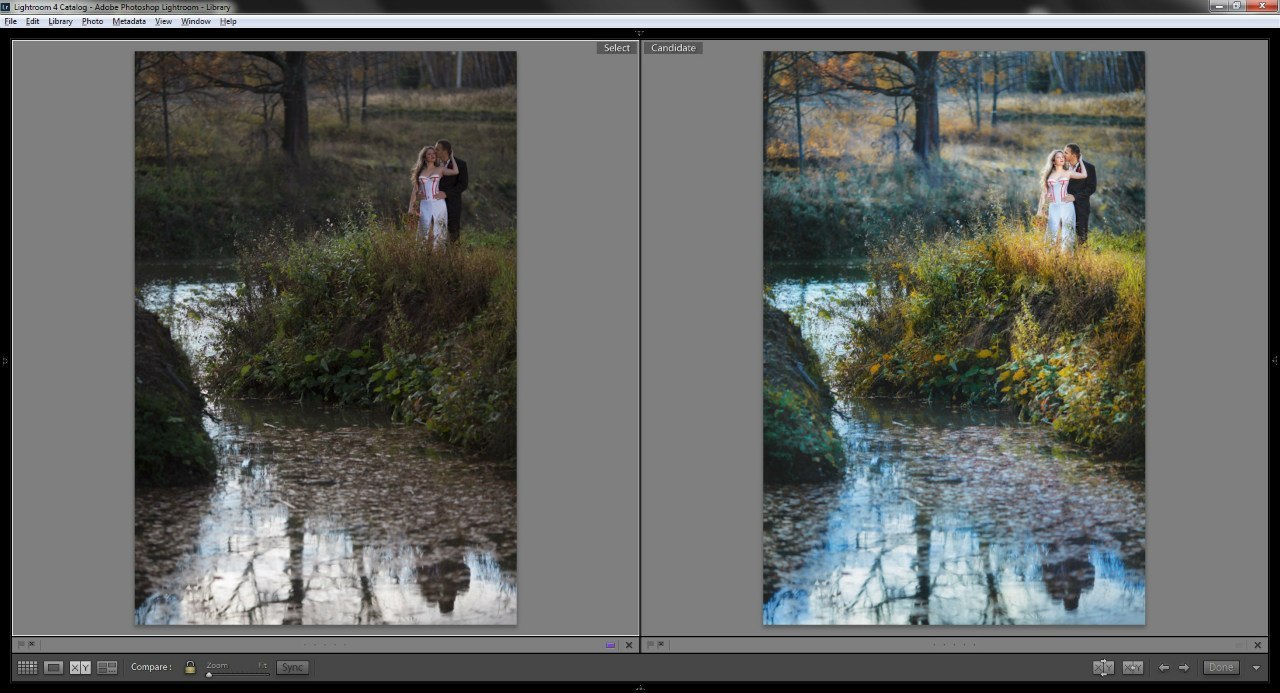Image resolution: width=1280 pixels, height=693 pixels.
Task: Click the Compare label in toolbar
Action: tap(151, 667)
